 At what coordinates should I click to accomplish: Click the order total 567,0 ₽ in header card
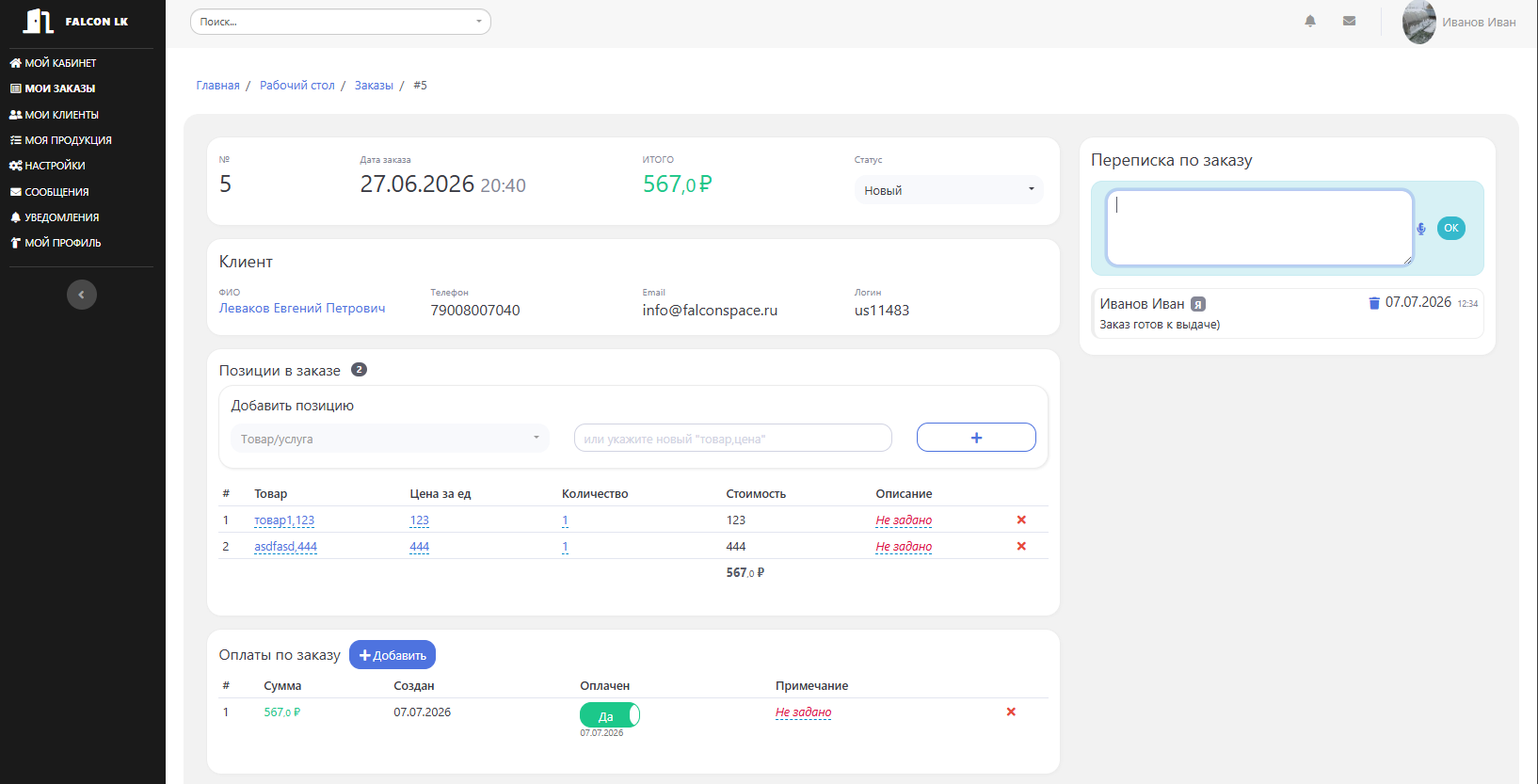[x=677, y=184]
